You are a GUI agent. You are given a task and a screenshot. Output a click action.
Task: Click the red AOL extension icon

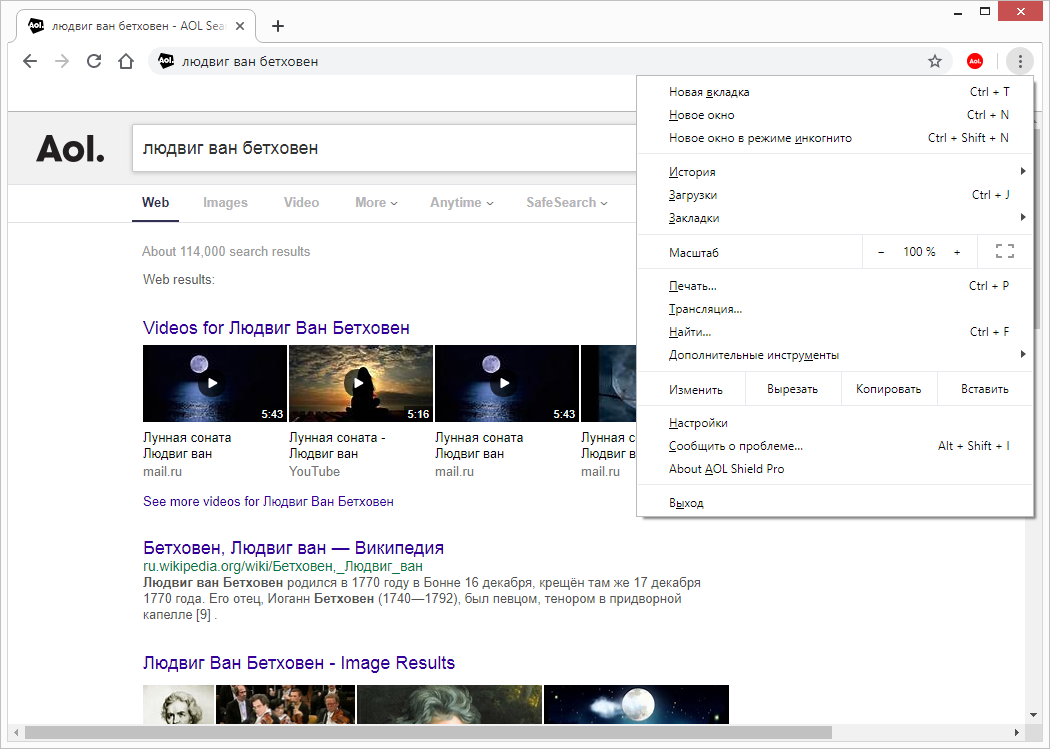pos(975,61)
